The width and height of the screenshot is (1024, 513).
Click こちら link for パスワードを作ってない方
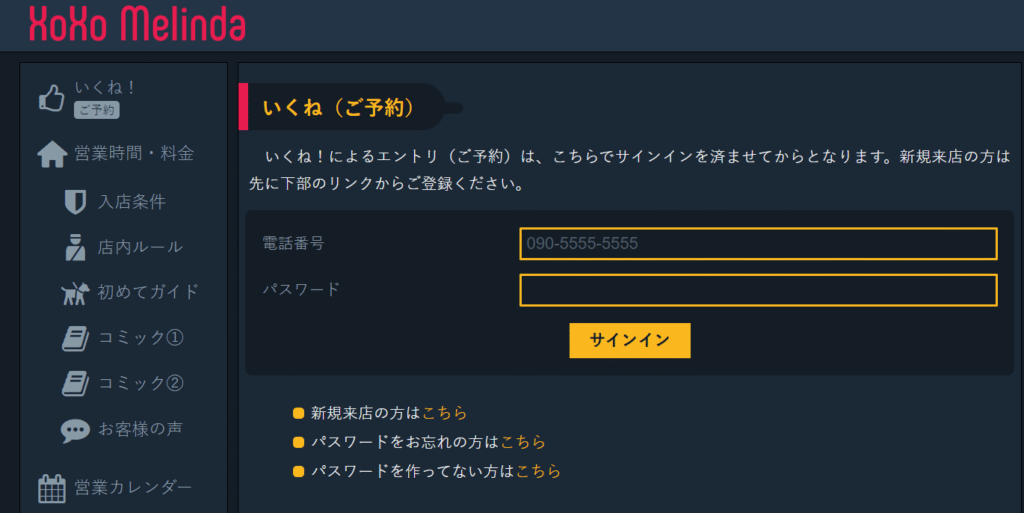[x=538, y=471]
